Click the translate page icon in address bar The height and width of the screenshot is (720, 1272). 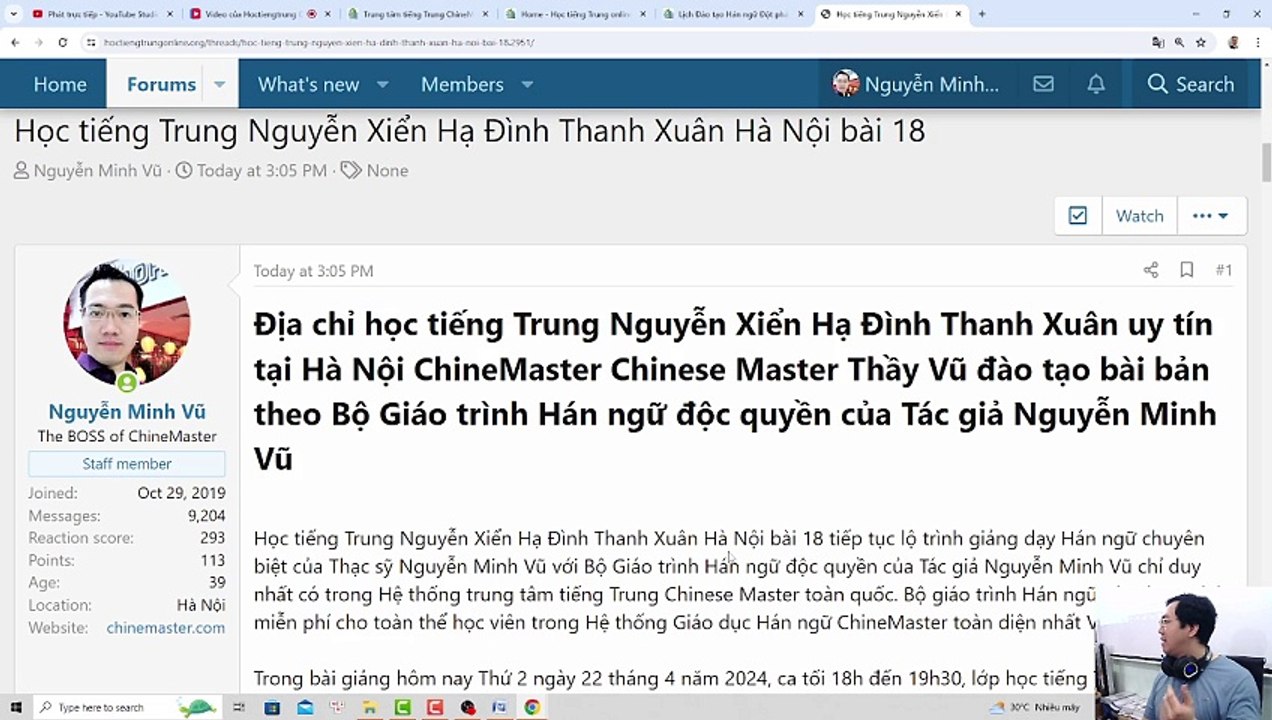pyautogui.click(x=1158, y=43)
